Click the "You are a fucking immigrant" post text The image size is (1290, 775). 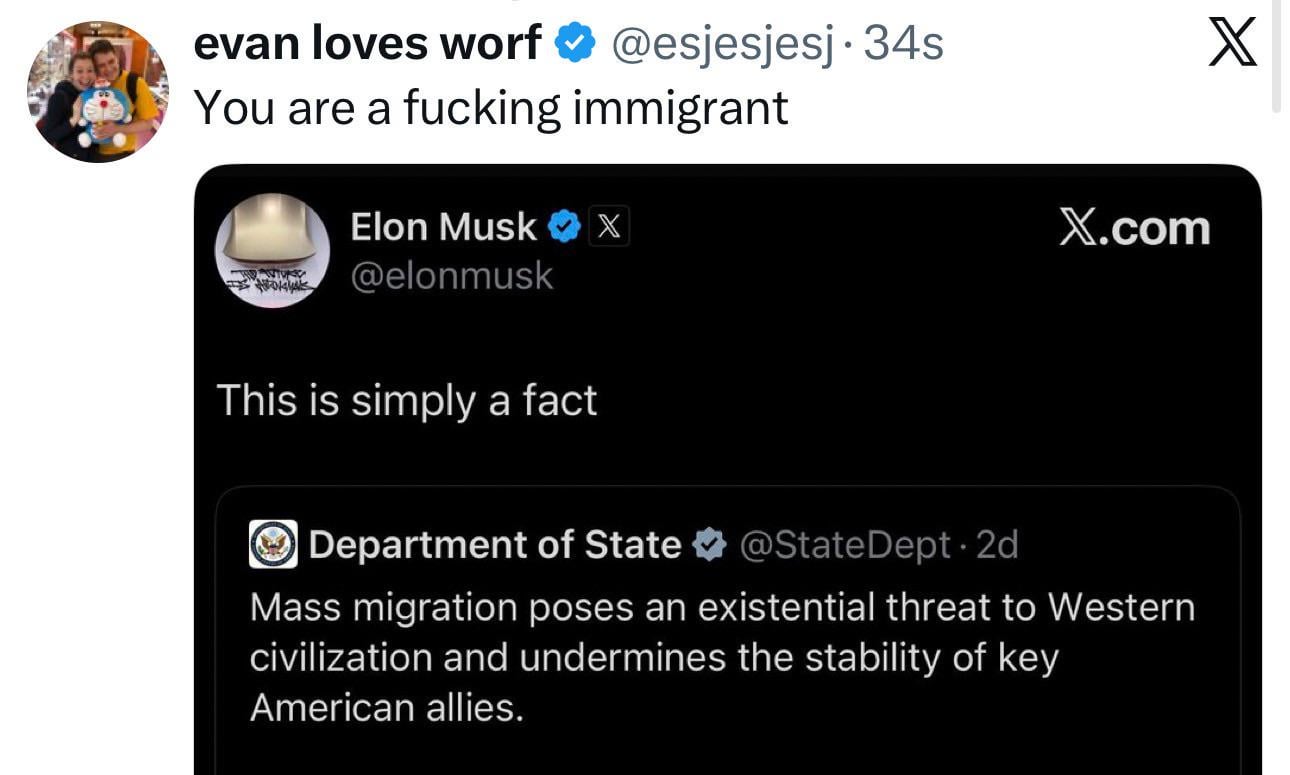click(490, 107)
